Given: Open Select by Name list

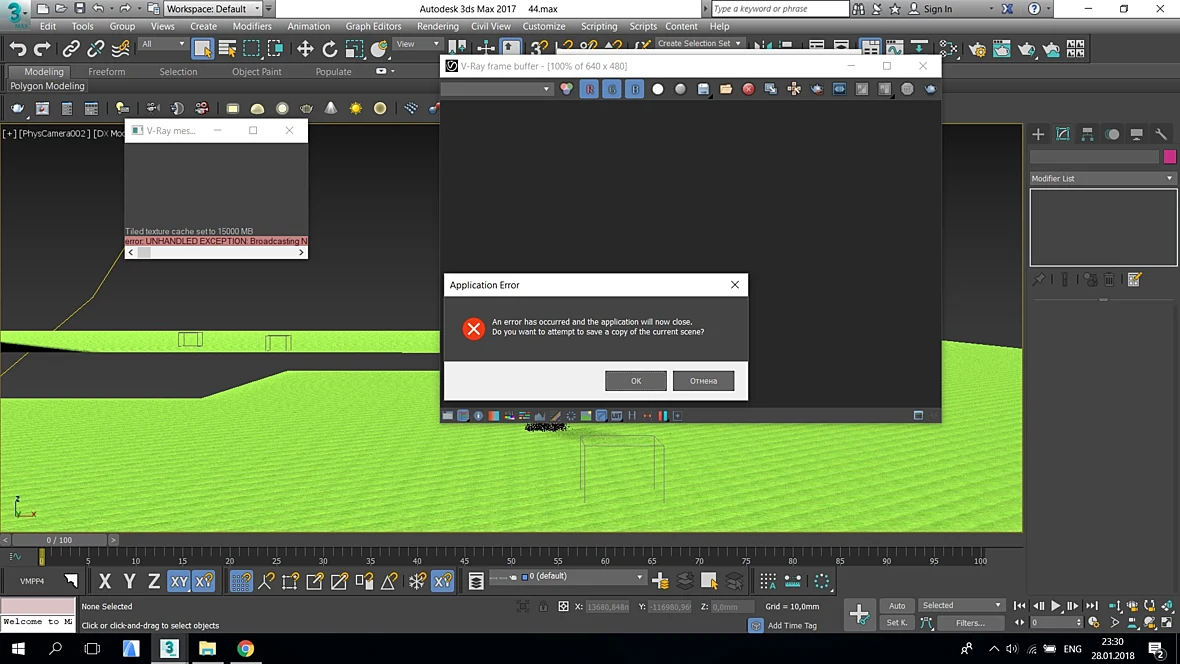Looking at the screenshot, I should 227,49.
